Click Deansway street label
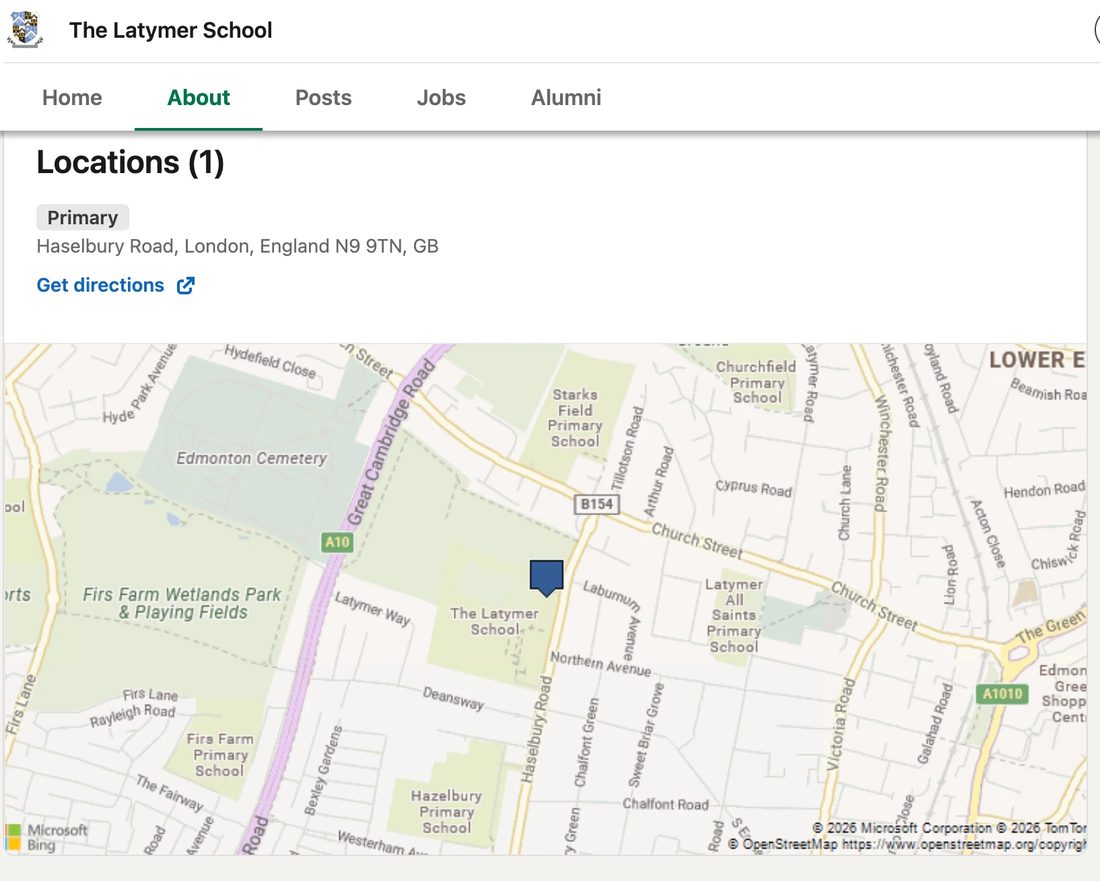The image size is (1100, 881). tap(453, 698)
